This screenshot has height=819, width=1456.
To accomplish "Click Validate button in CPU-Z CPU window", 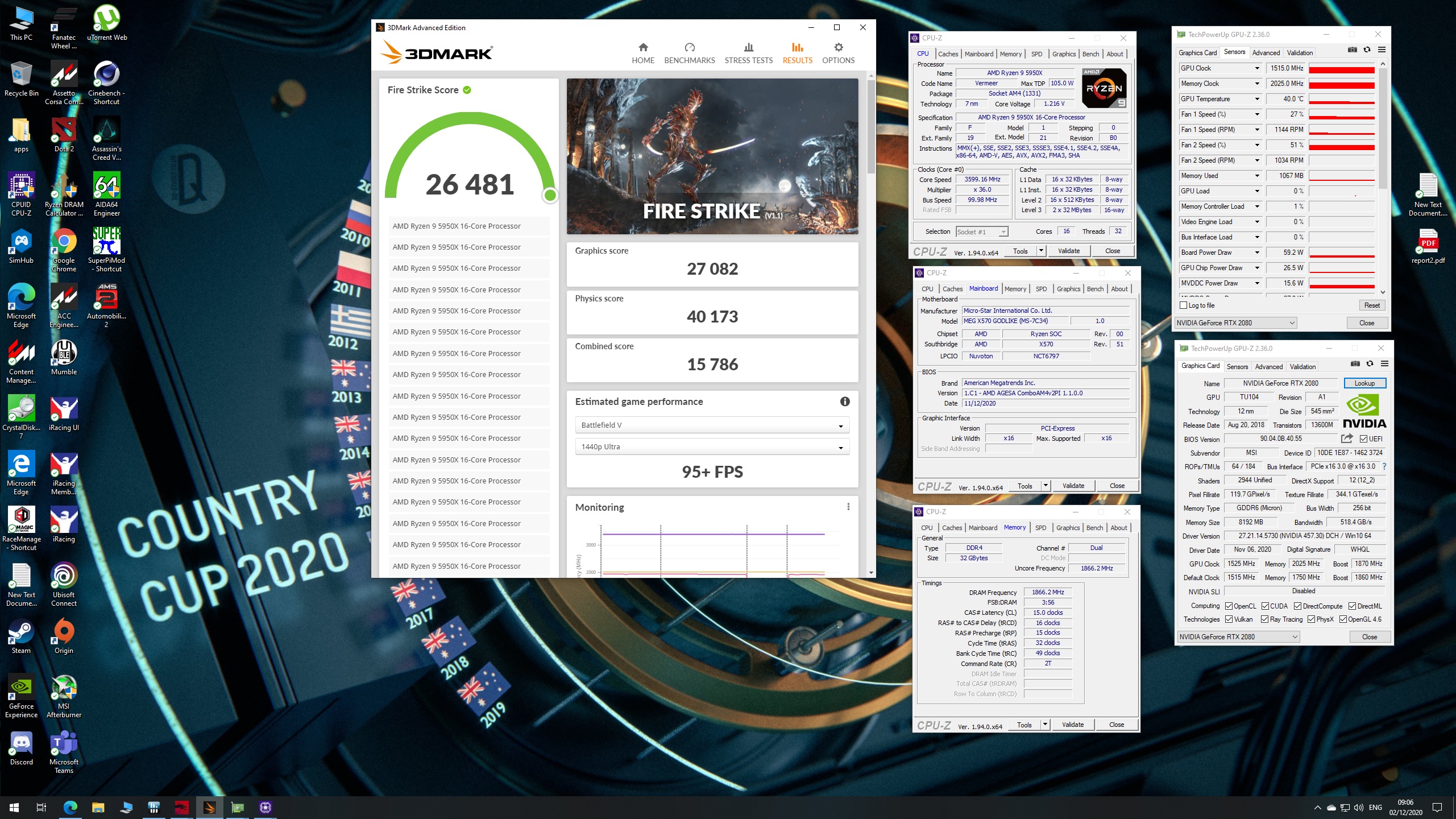I will [x=1069, y=251].
